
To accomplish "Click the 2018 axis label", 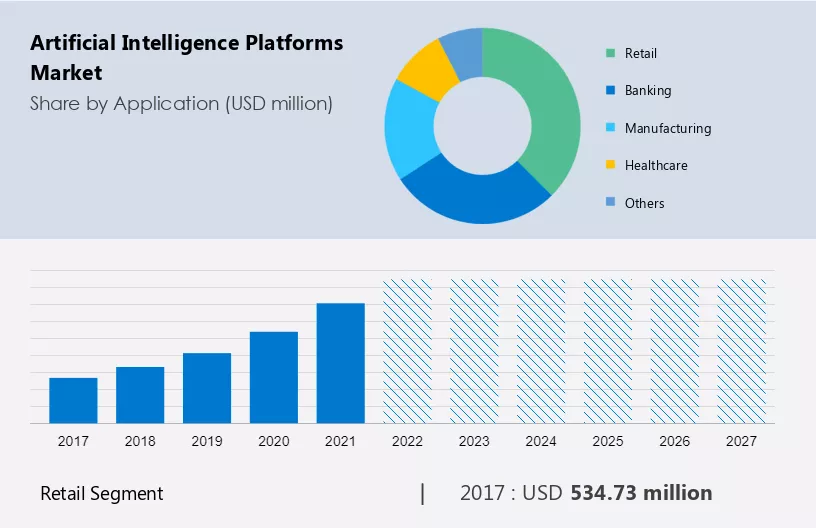I will pyautogui.click(x=140, y=441).
